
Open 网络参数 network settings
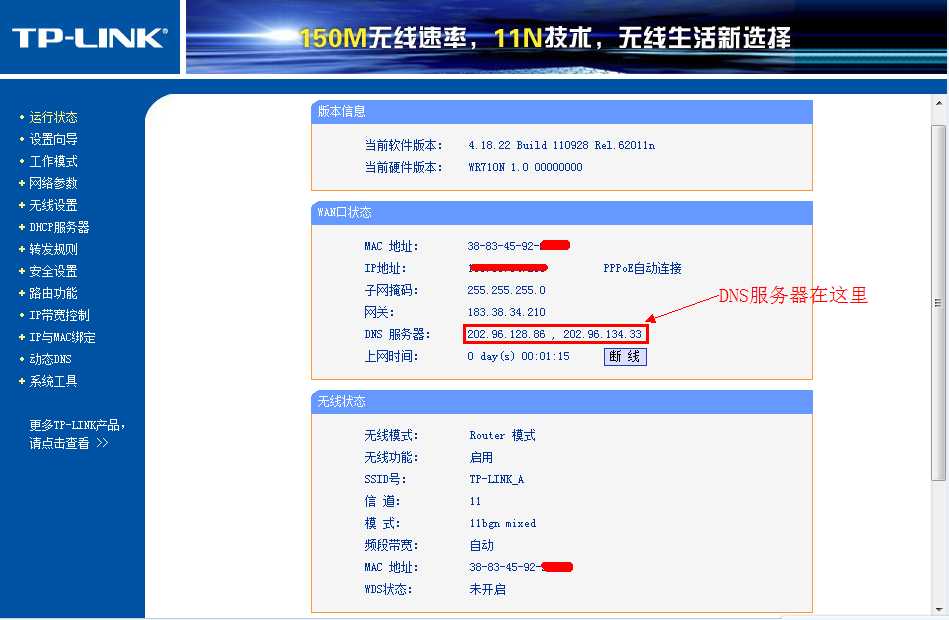(x=55, y=183)
